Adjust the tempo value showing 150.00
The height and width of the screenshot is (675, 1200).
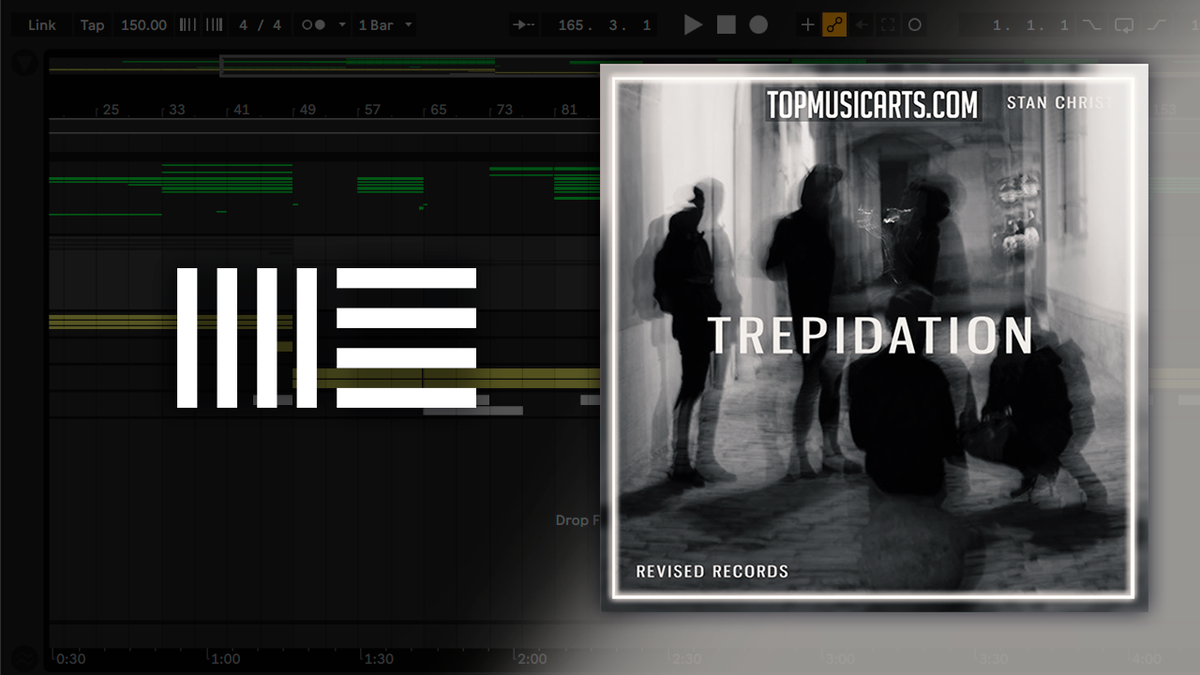143,24
